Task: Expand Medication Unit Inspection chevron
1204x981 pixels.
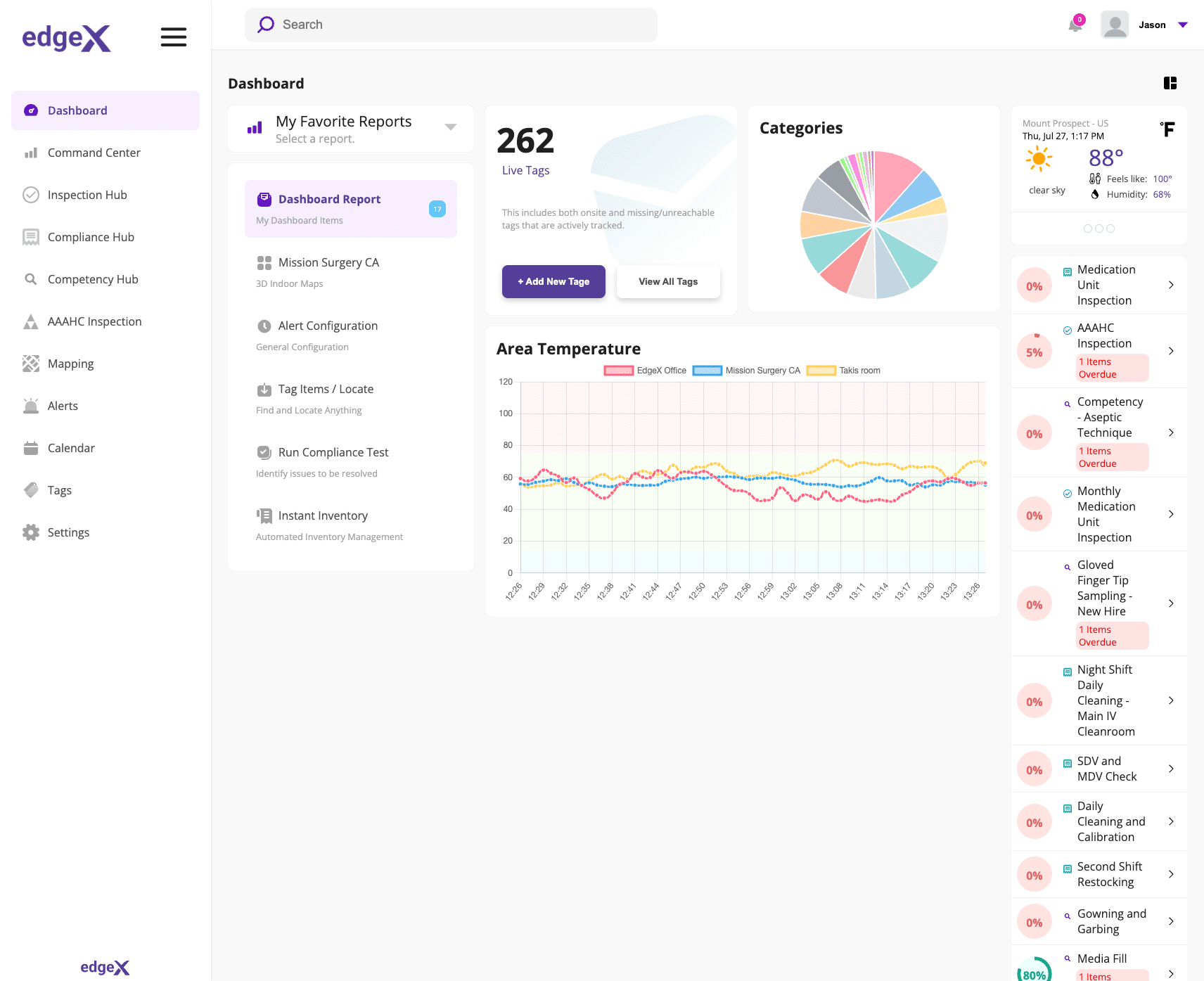Action: (1171, 285)
